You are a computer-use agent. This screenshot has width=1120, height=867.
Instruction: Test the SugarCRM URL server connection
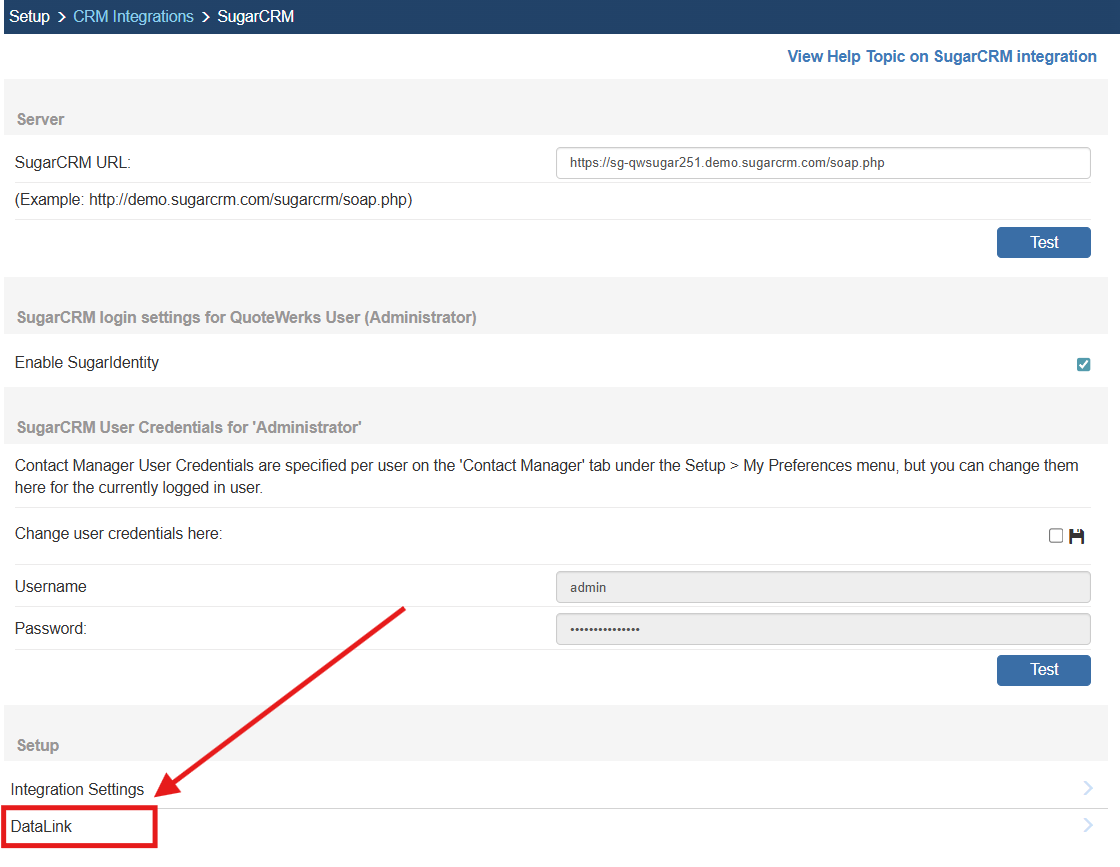[1043, 242]
